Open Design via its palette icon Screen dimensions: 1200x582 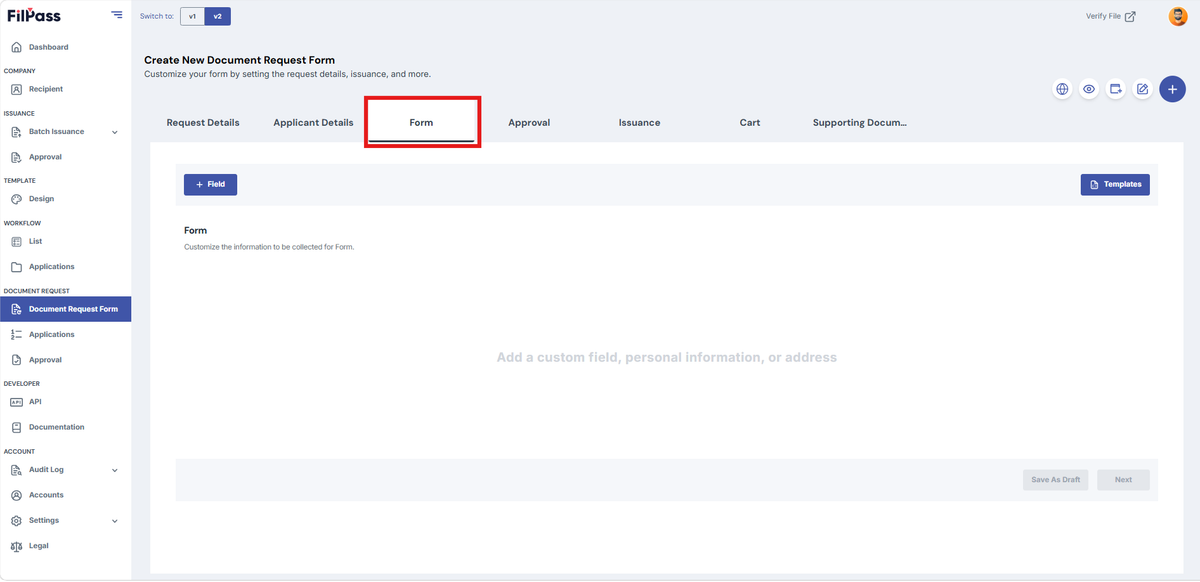point(16,199)
